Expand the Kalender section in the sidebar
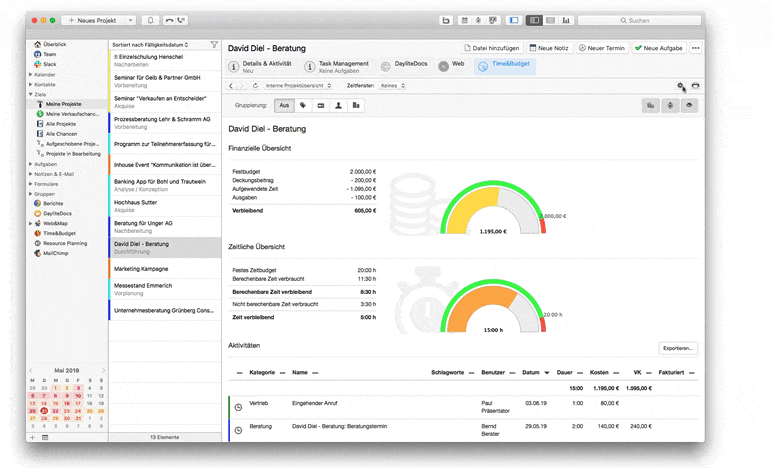Screen dimensions: 772x468 tap(31, 75)
